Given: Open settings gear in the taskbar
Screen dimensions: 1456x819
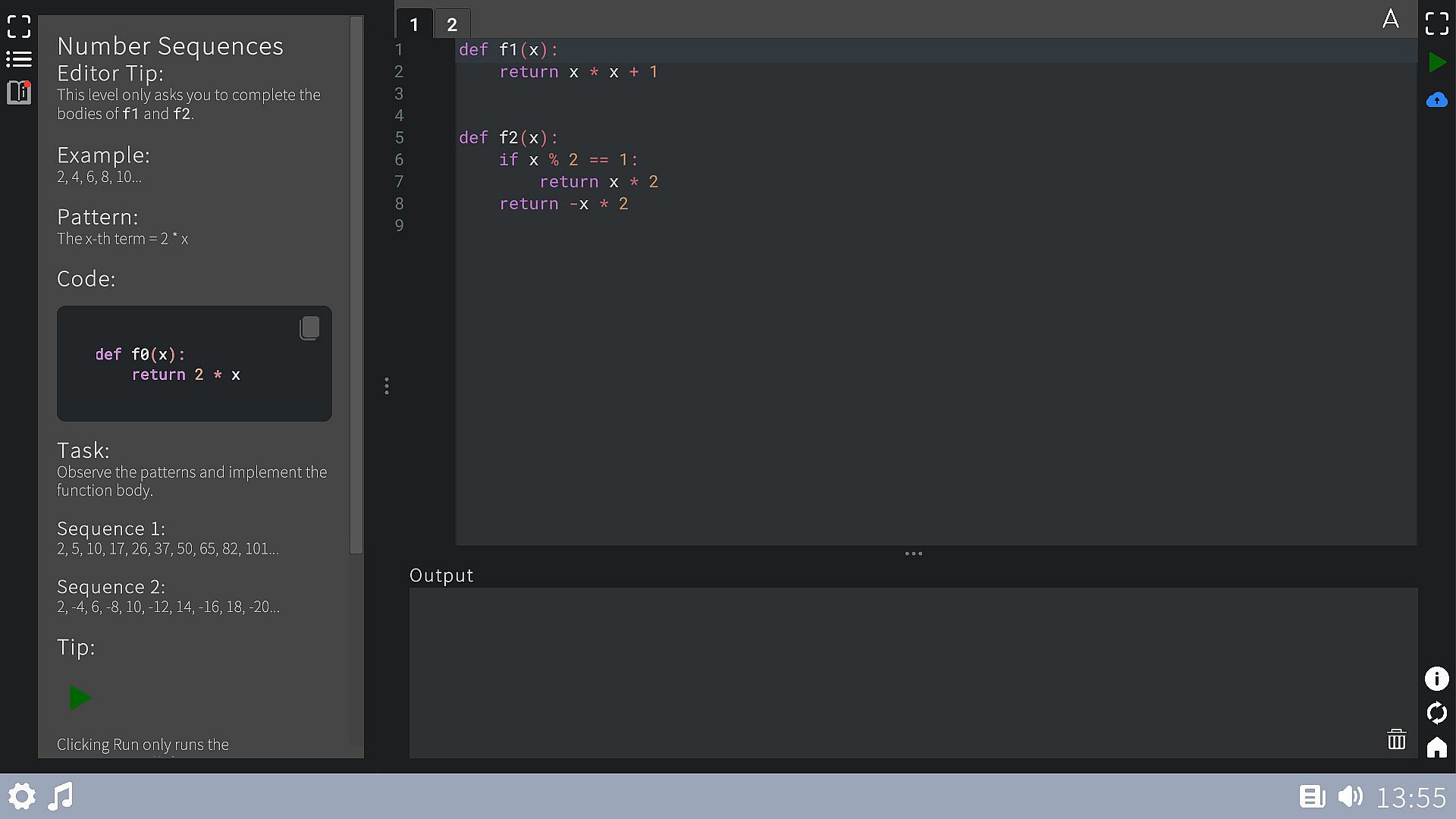Looking at the screenshot, I should (22, 797).
